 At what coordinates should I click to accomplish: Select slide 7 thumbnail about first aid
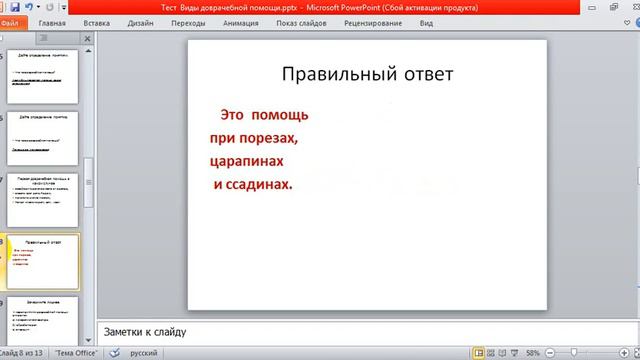42,200
